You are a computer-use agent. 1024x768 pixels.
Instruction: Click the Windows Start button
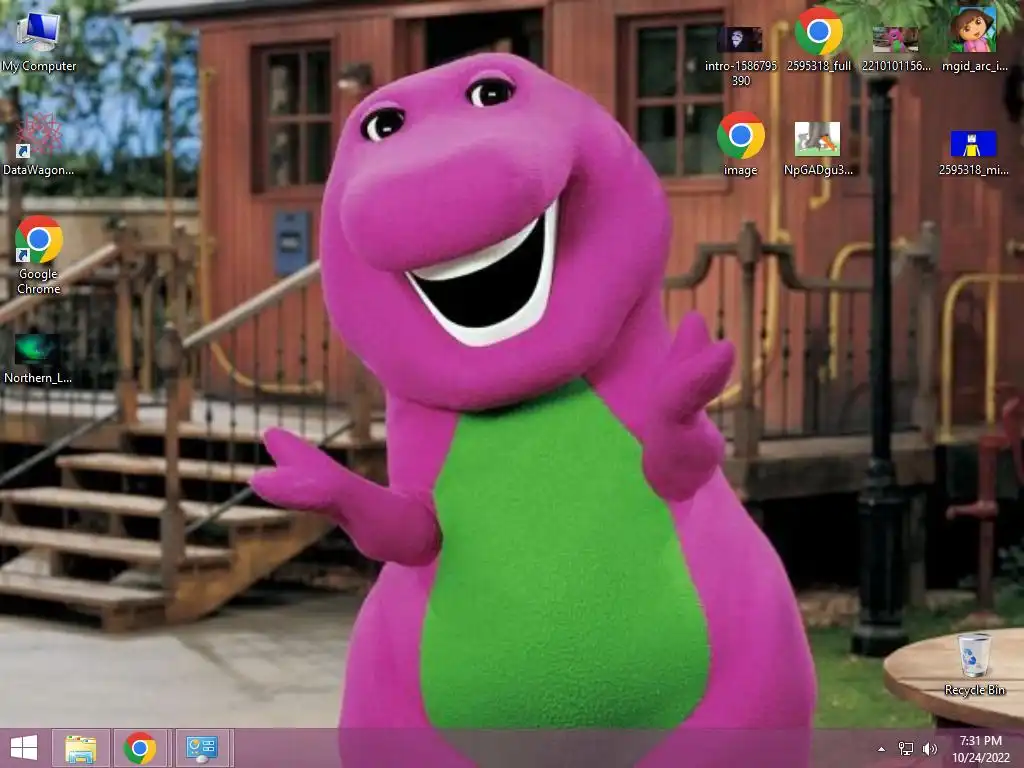pos(24,748)
